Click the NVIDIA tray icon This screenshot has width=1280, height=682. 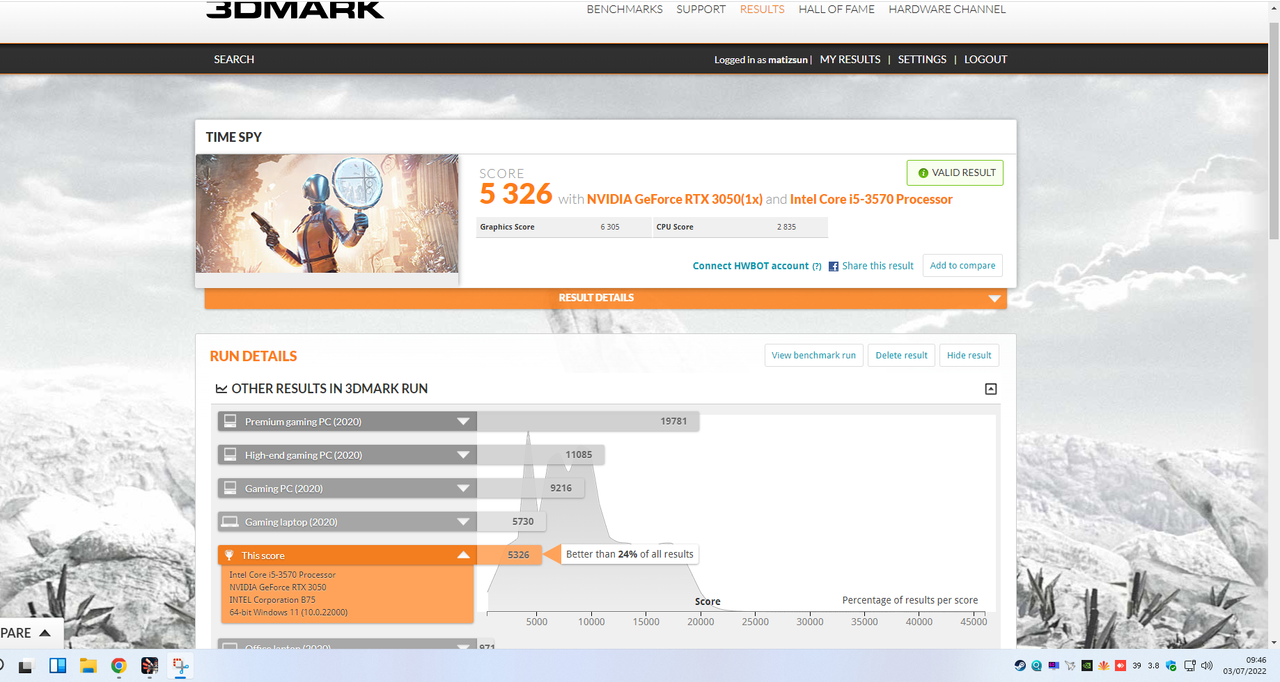point(1087,666)
